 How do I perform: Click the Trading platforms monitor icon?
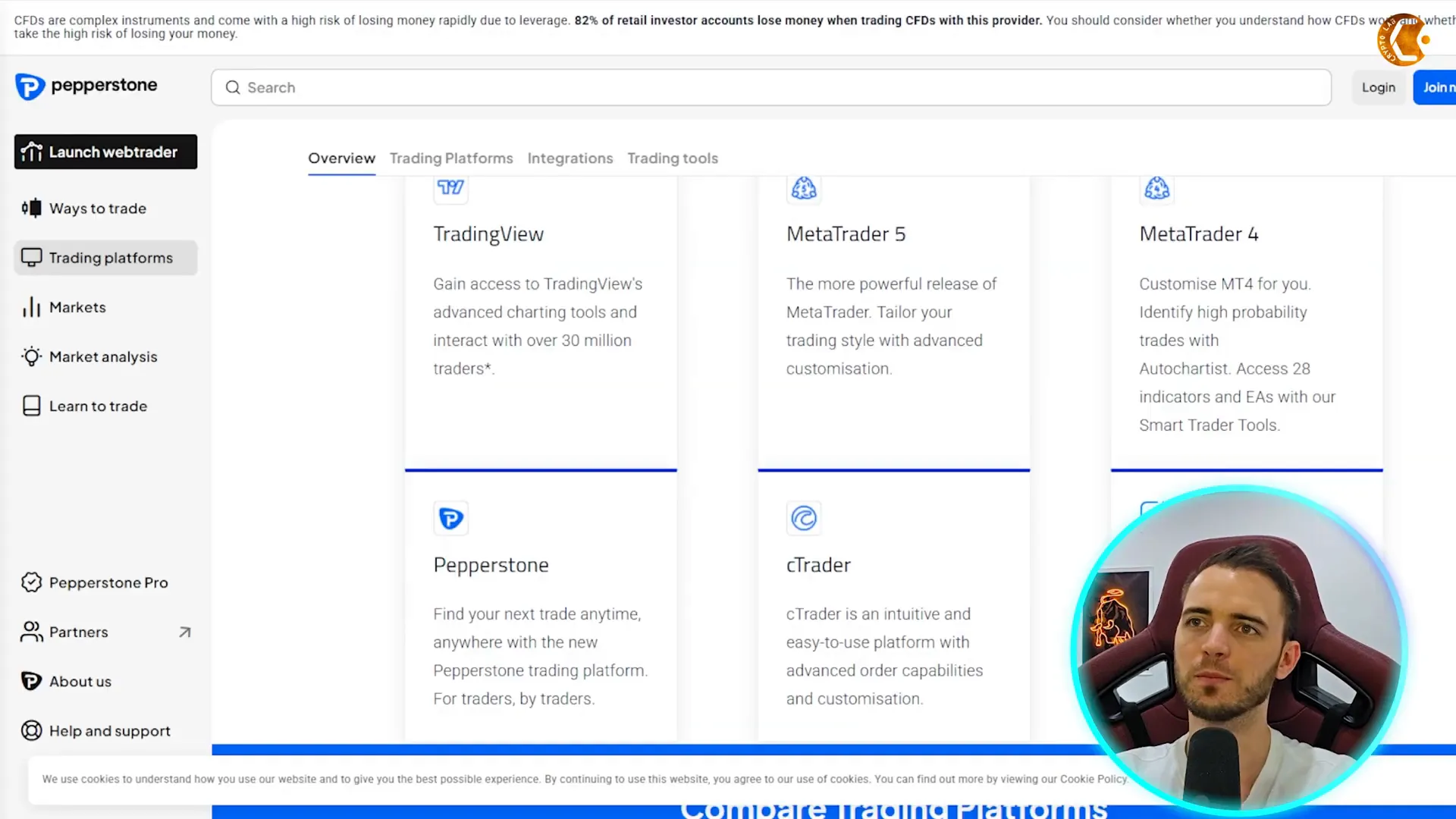(32, 258)
